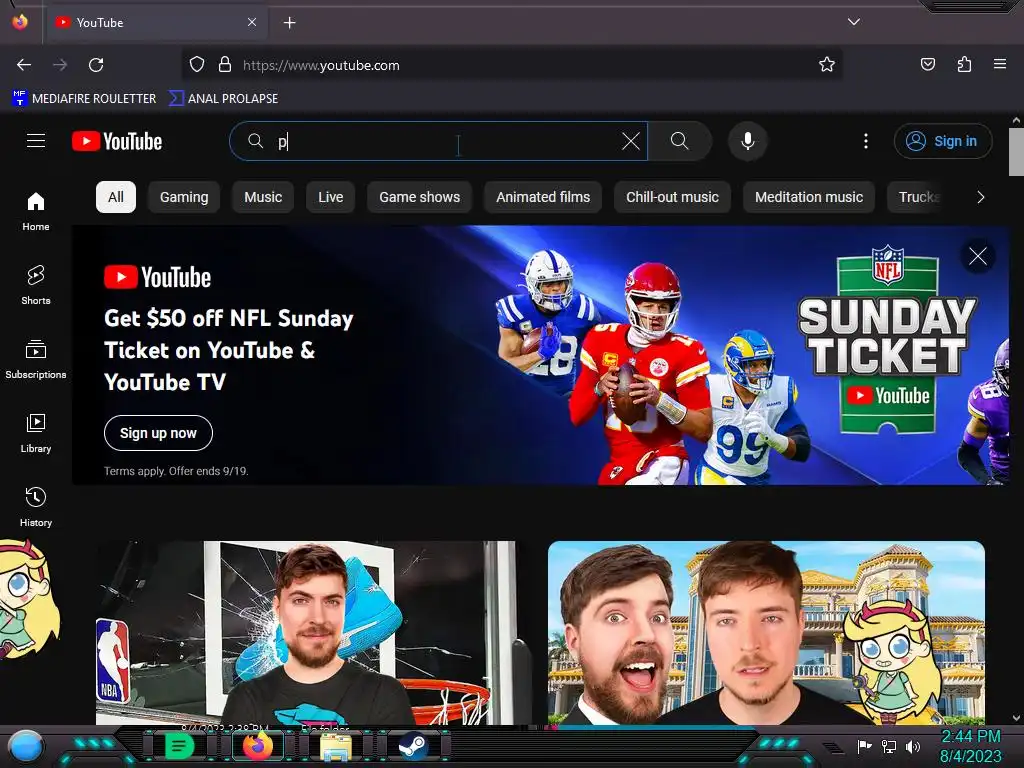1024x768 pixels.
Task: Close the YouTube browser tab
Action: pyautogui.click(x=252, y=22)
